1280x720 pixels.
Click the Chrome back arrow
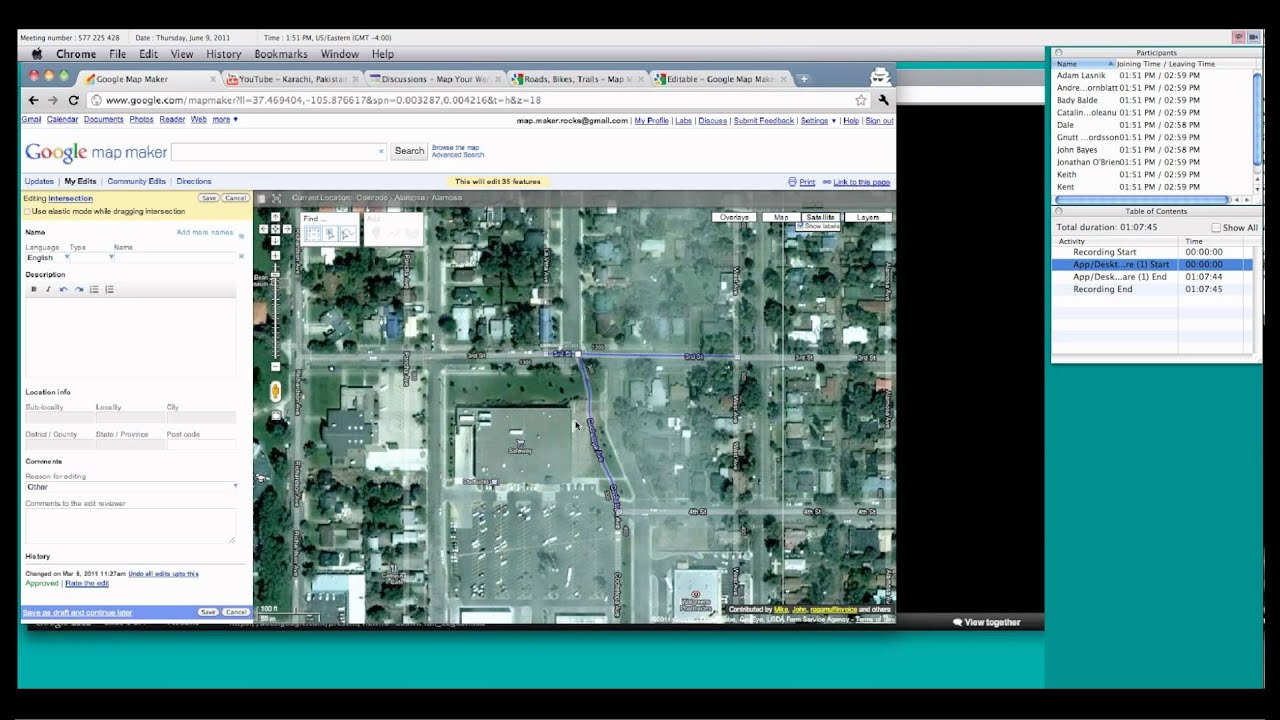coord(33,100)
